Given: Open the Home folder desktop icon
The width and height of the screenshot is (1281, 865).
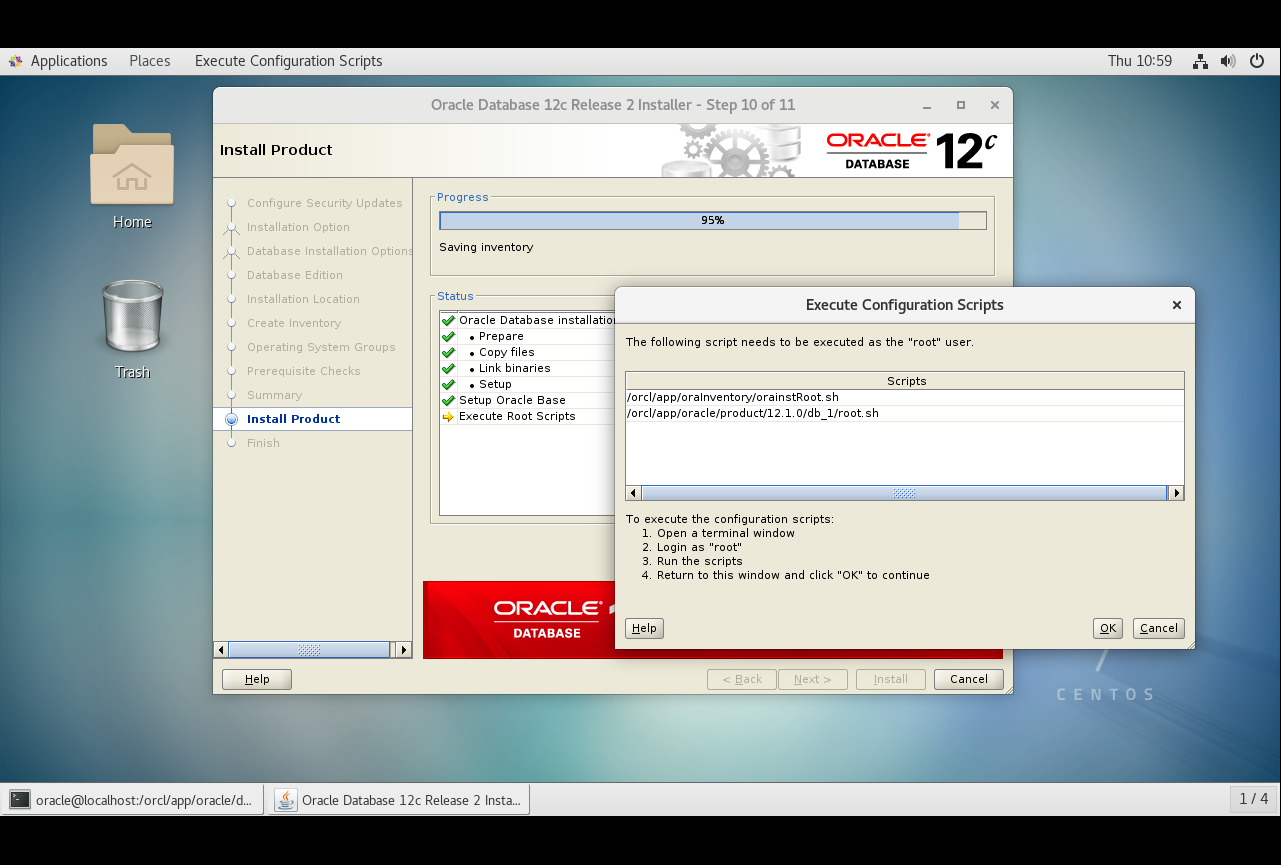Looking at the screenshot, I should [132, 164].
